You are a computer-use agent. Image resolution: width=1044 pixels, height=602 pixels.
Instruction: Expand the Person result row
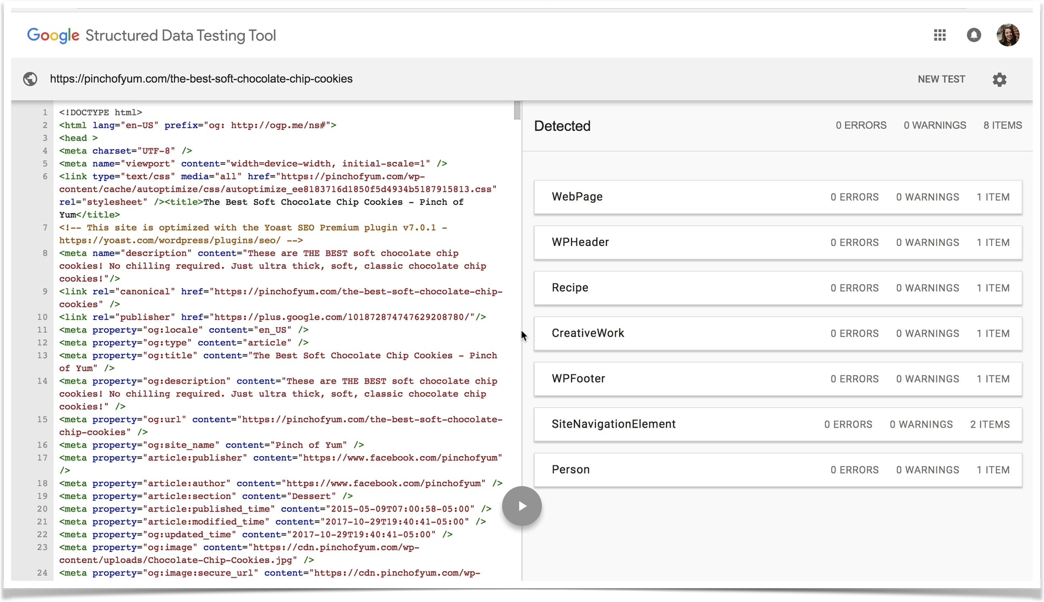point(778,469)
